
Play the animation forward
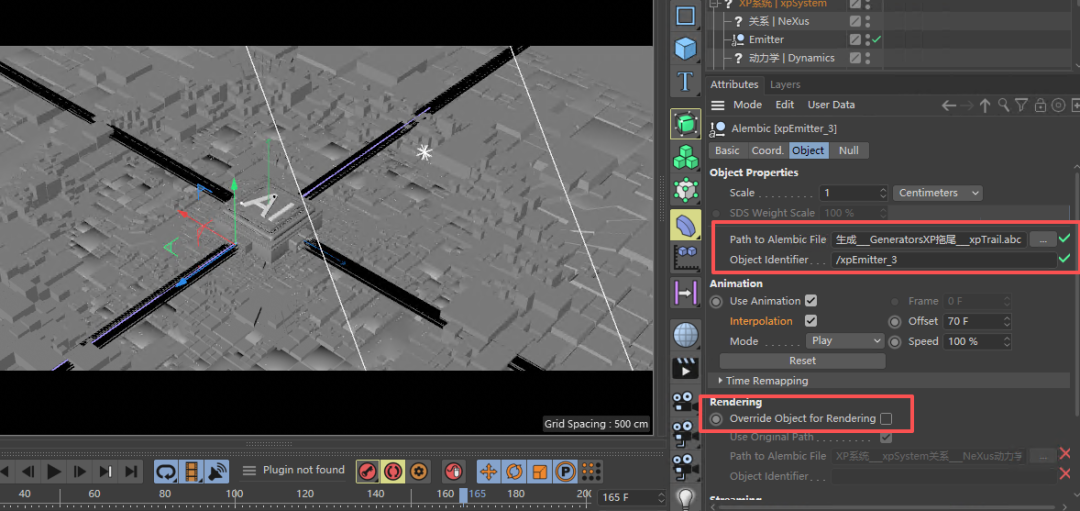[x=54, y=472]
